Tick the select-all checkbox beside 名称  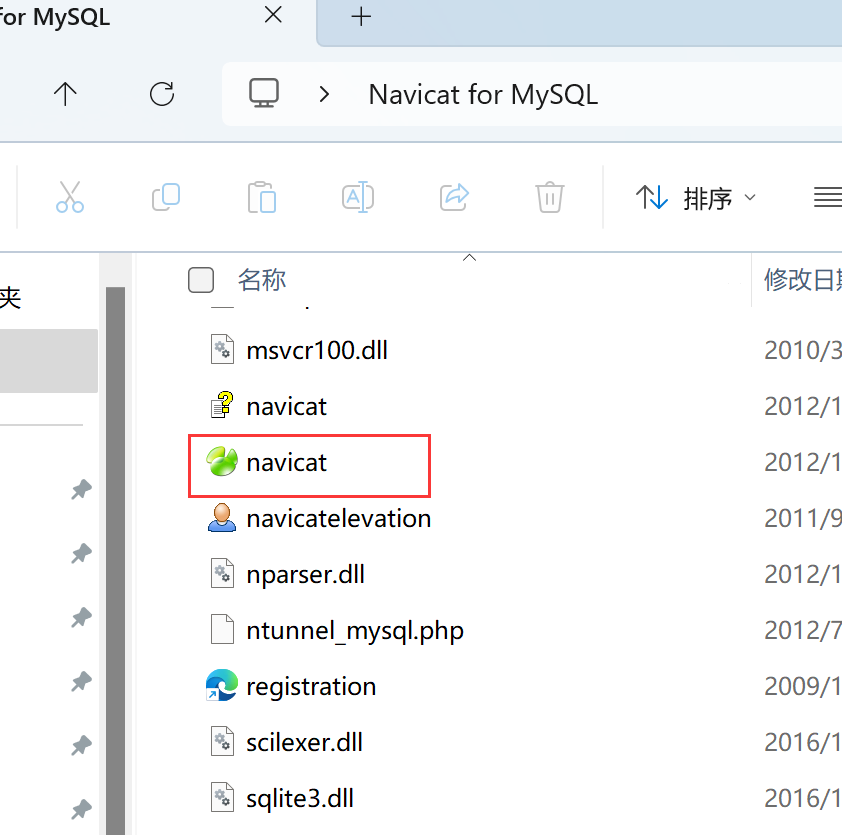(201, 280)
